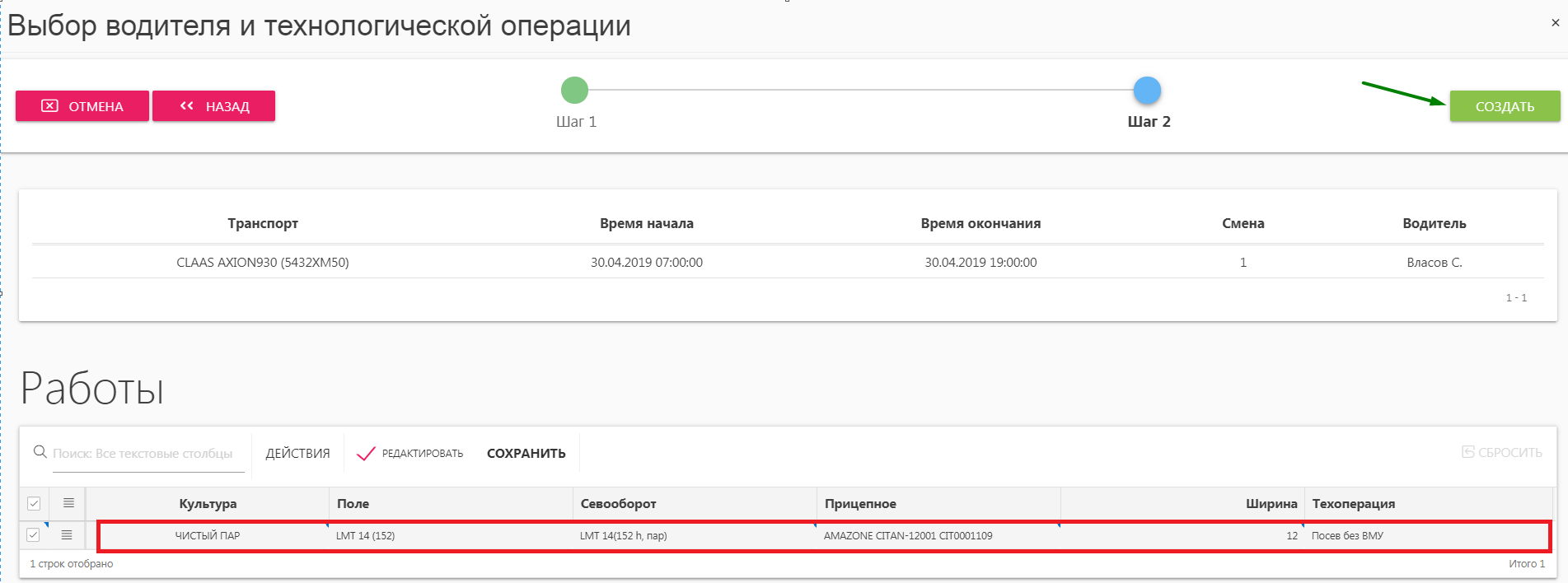
Task: Toggle the select-all header checkbox
Action: (x=34, y=503)
